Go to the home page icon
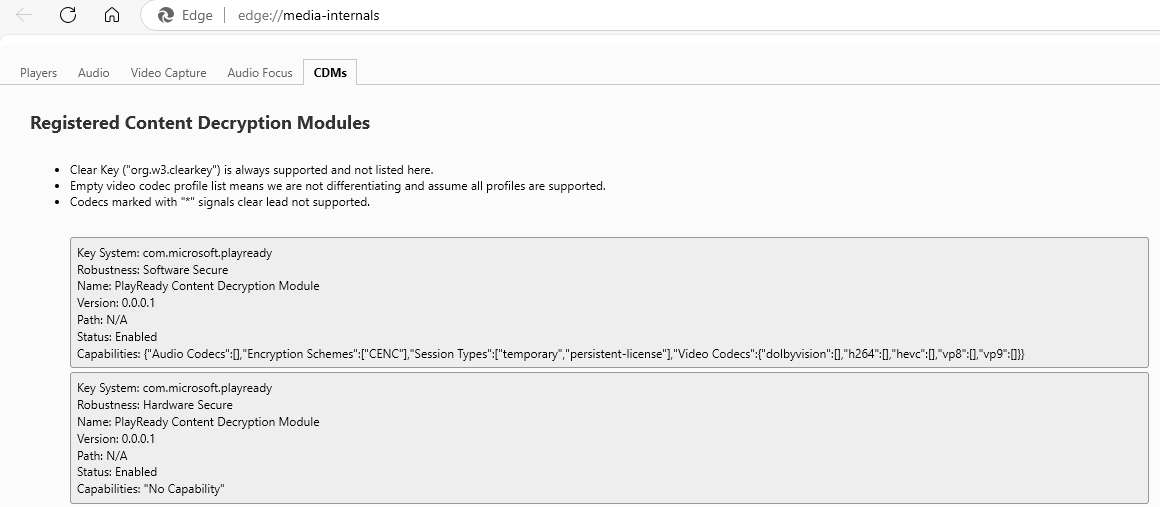Viewport: 1160px width, 507px height. 112,15
